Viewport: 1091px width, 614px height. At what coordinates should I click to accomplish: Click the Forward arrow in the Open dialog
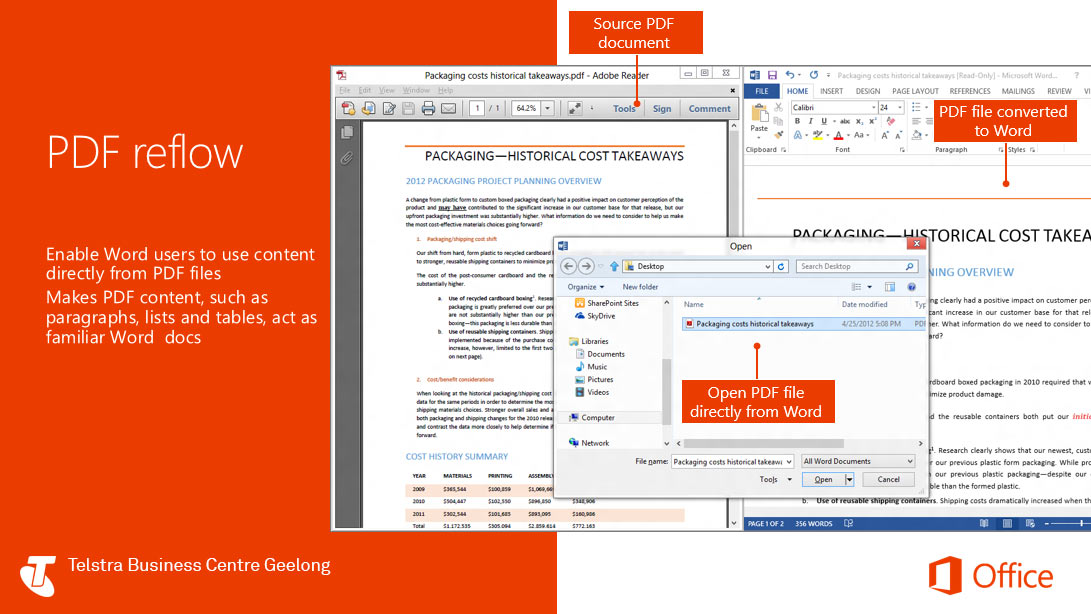tap(587, 266)
